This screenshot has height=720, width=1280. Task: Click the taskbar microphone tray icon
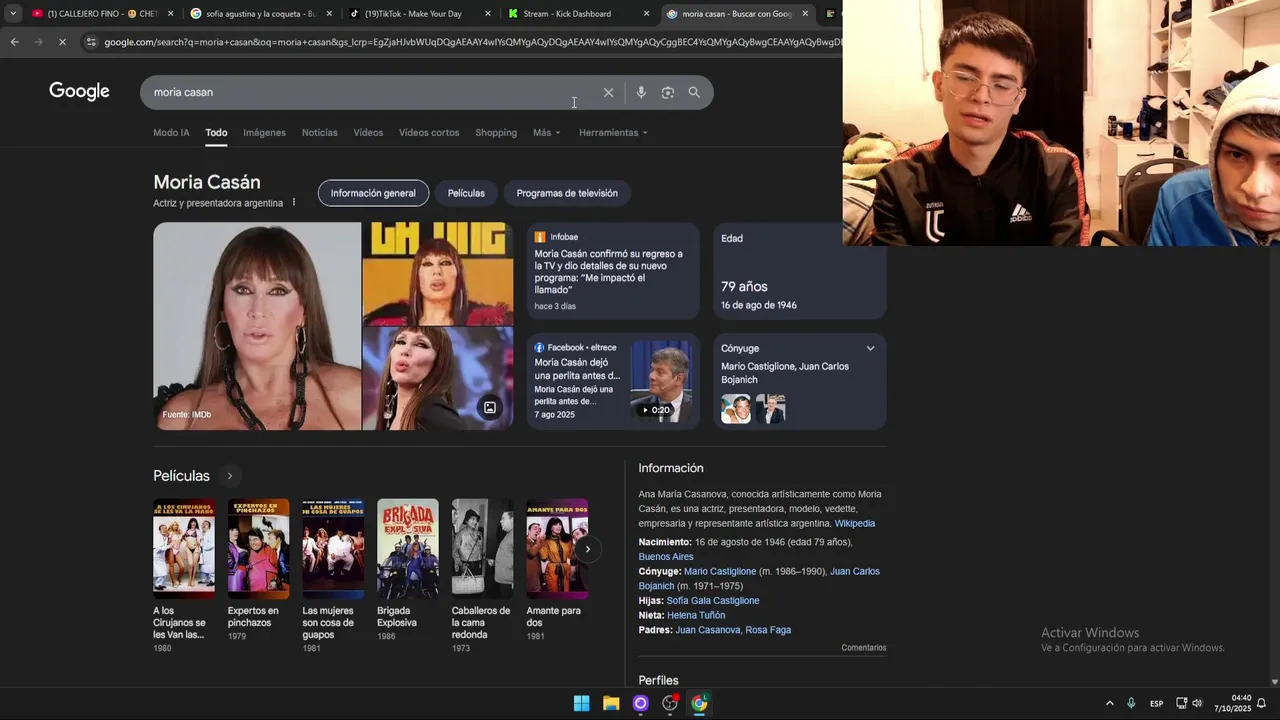click(x=1131, y=703)
